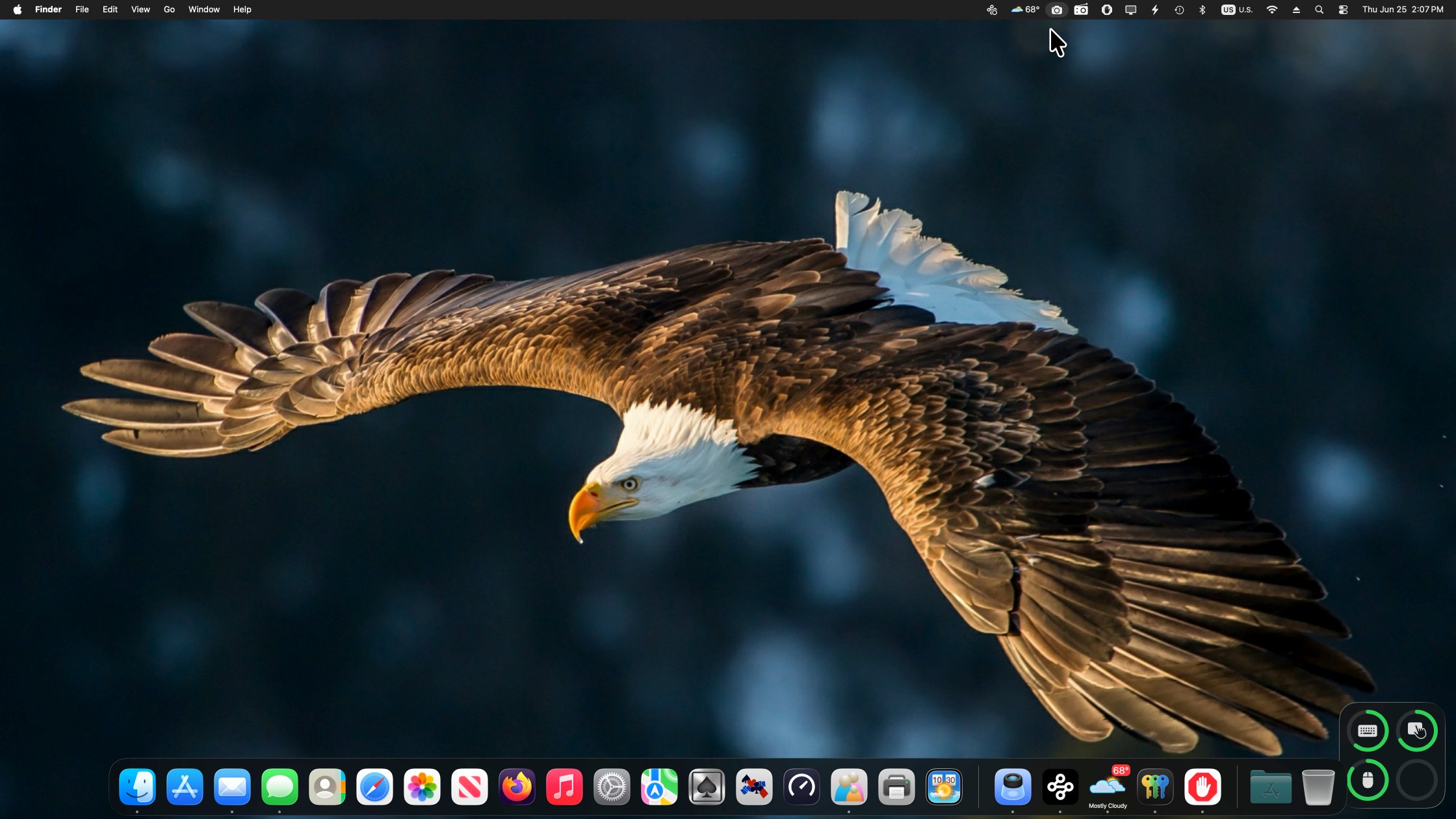Open Spotlight search
1456x819 pixels.
click(x=1319, y=10)
